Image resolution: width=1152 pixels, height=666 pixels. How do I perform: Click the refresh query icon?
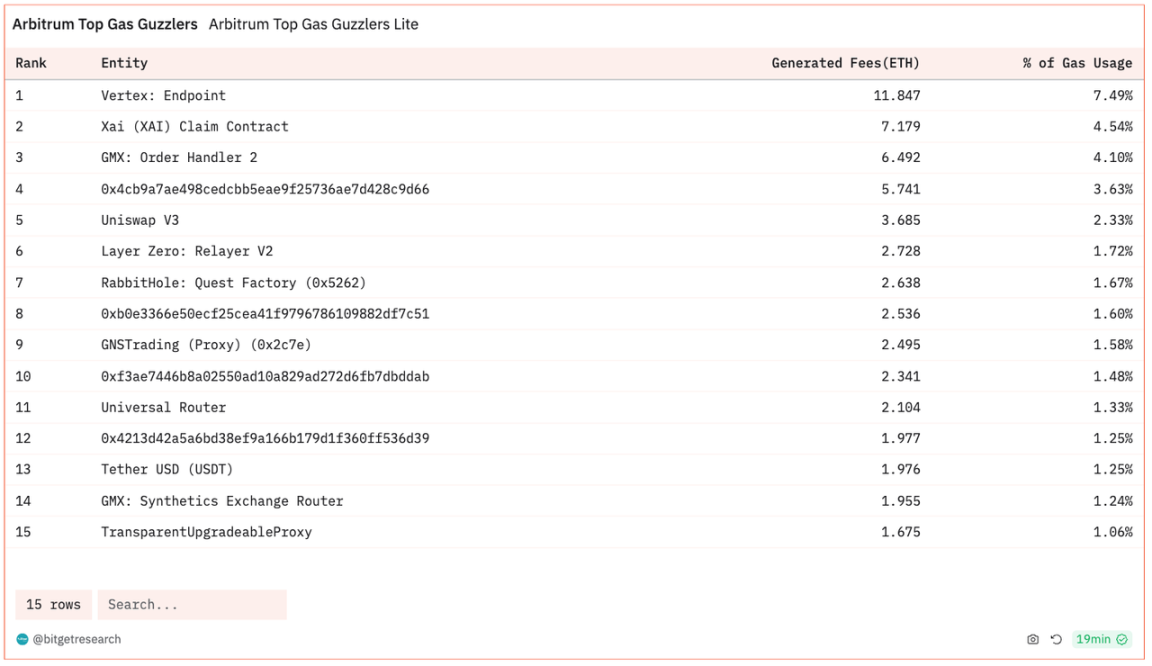(x=1056, y=640)
